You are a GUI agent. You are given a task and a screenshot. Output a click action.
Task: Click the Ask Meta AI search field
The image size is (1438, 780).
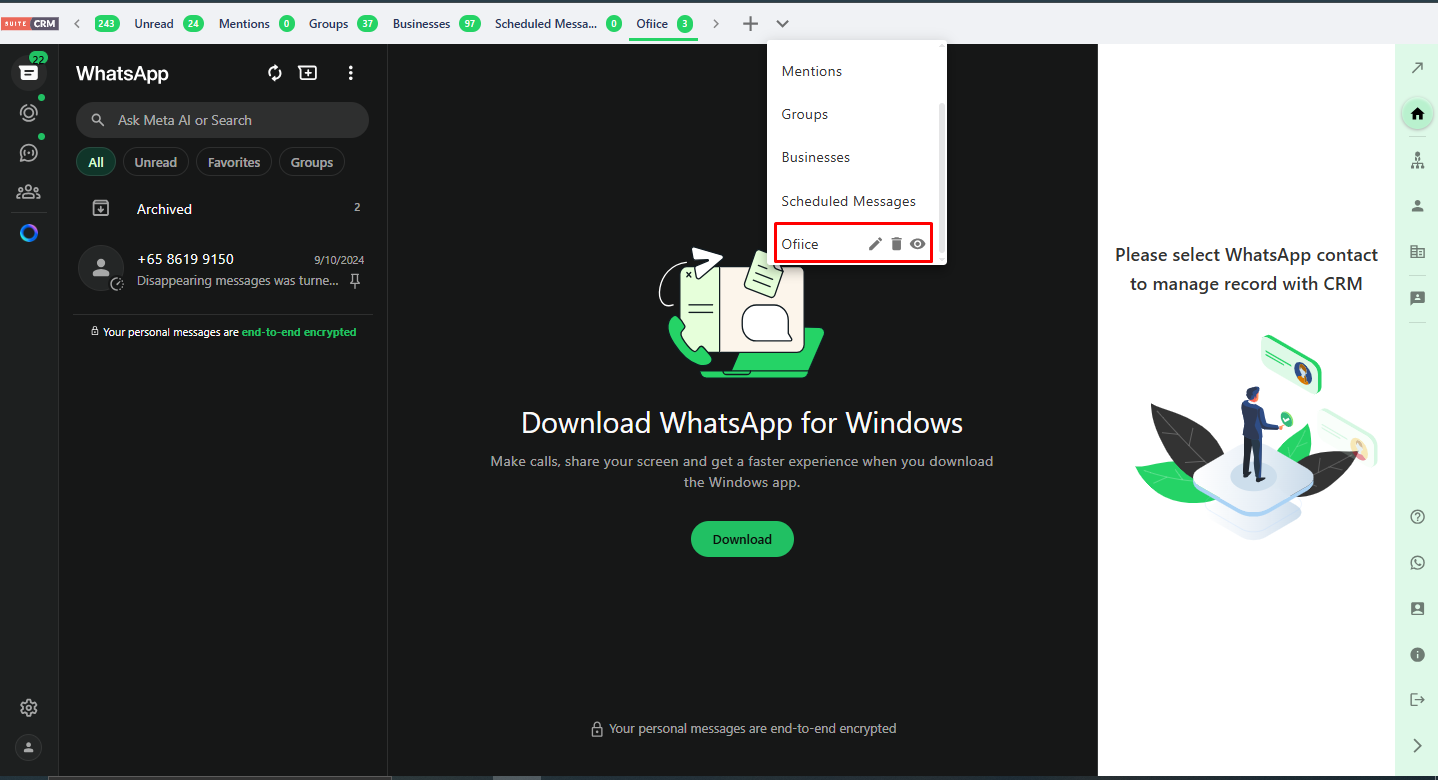coord(222,120)
